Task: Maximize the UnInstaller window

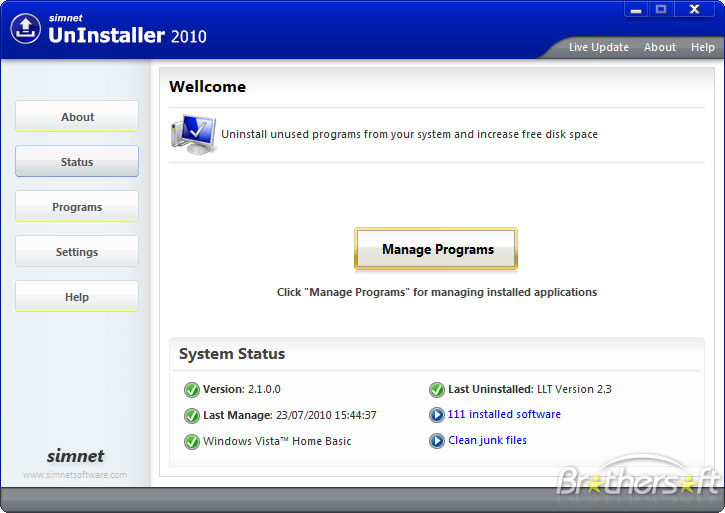Action: click(x=661, y=9)
